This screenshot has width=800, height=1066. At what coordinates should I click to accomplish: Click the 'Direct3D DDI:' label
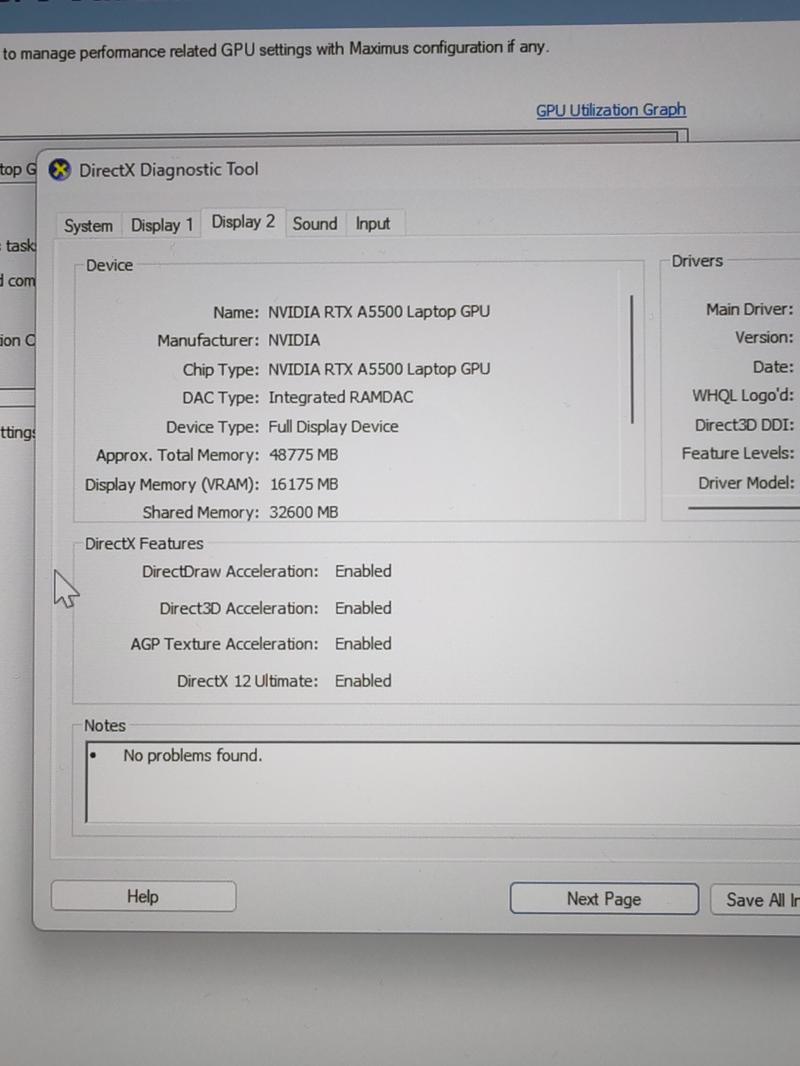click(x=744, y=425)
